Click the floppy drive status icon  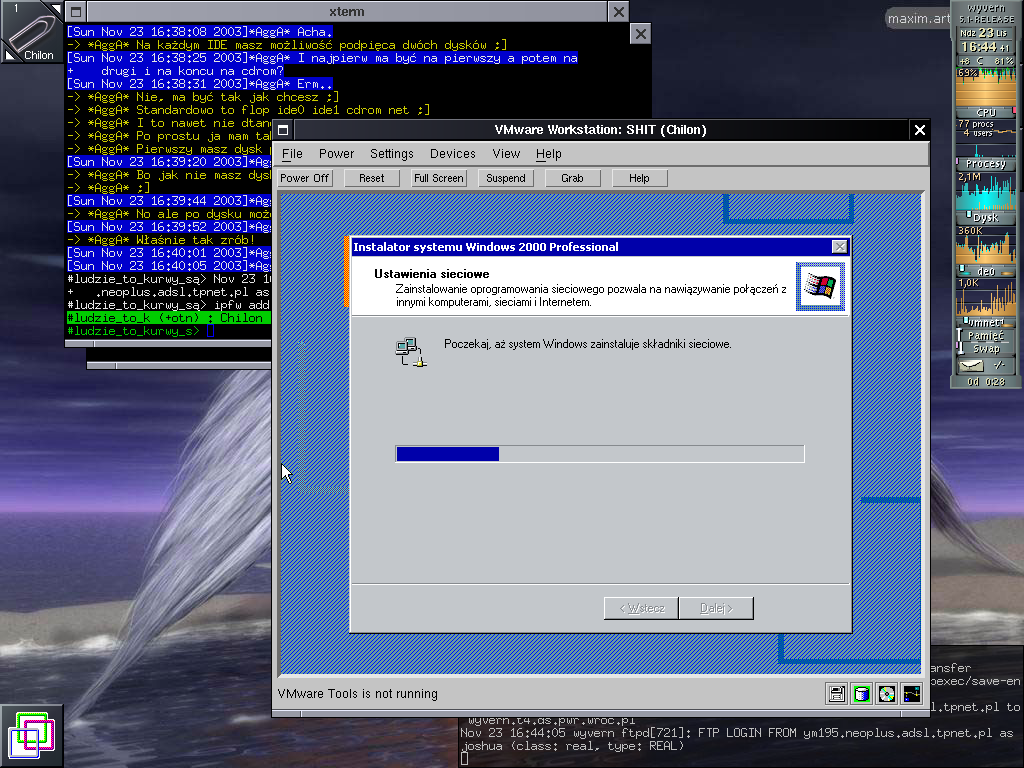pyautogui.click(x=837, y=693)
